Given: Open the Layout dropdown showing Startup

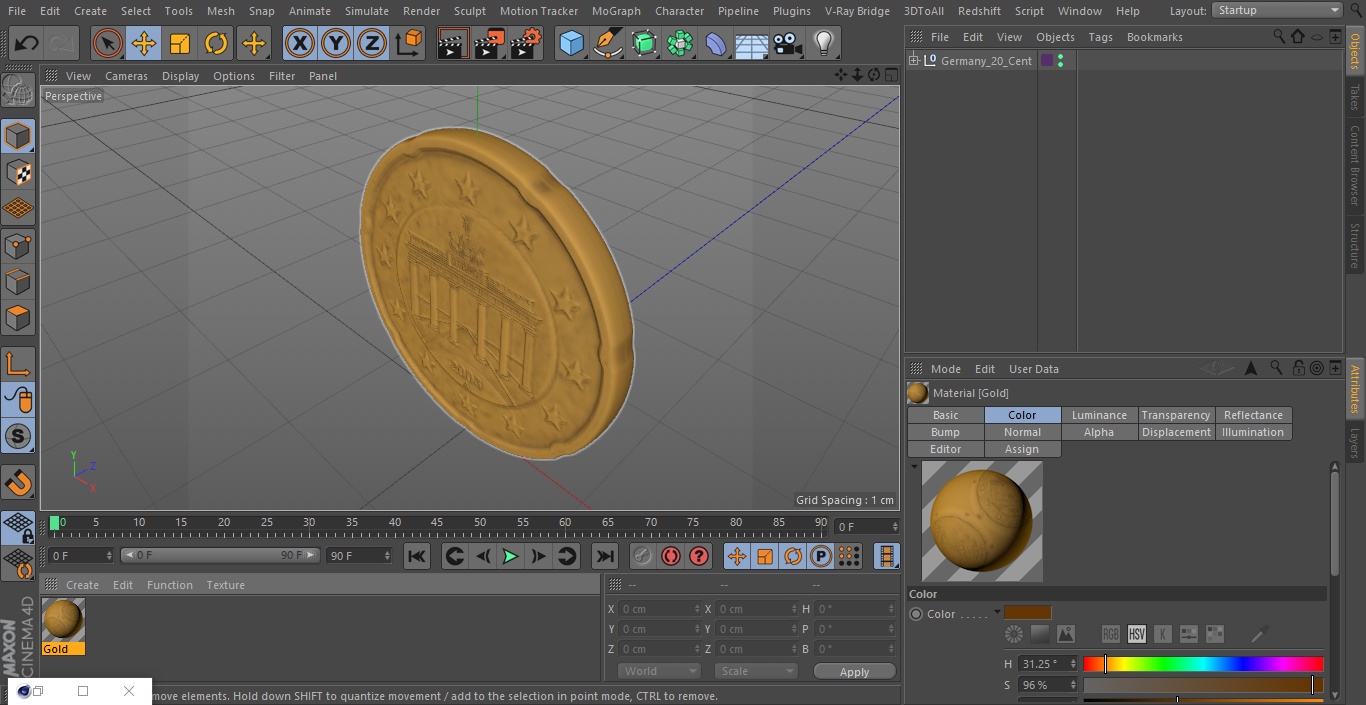Looking at the screenshot, I should pyautogui.click(x=1278, y=10).
